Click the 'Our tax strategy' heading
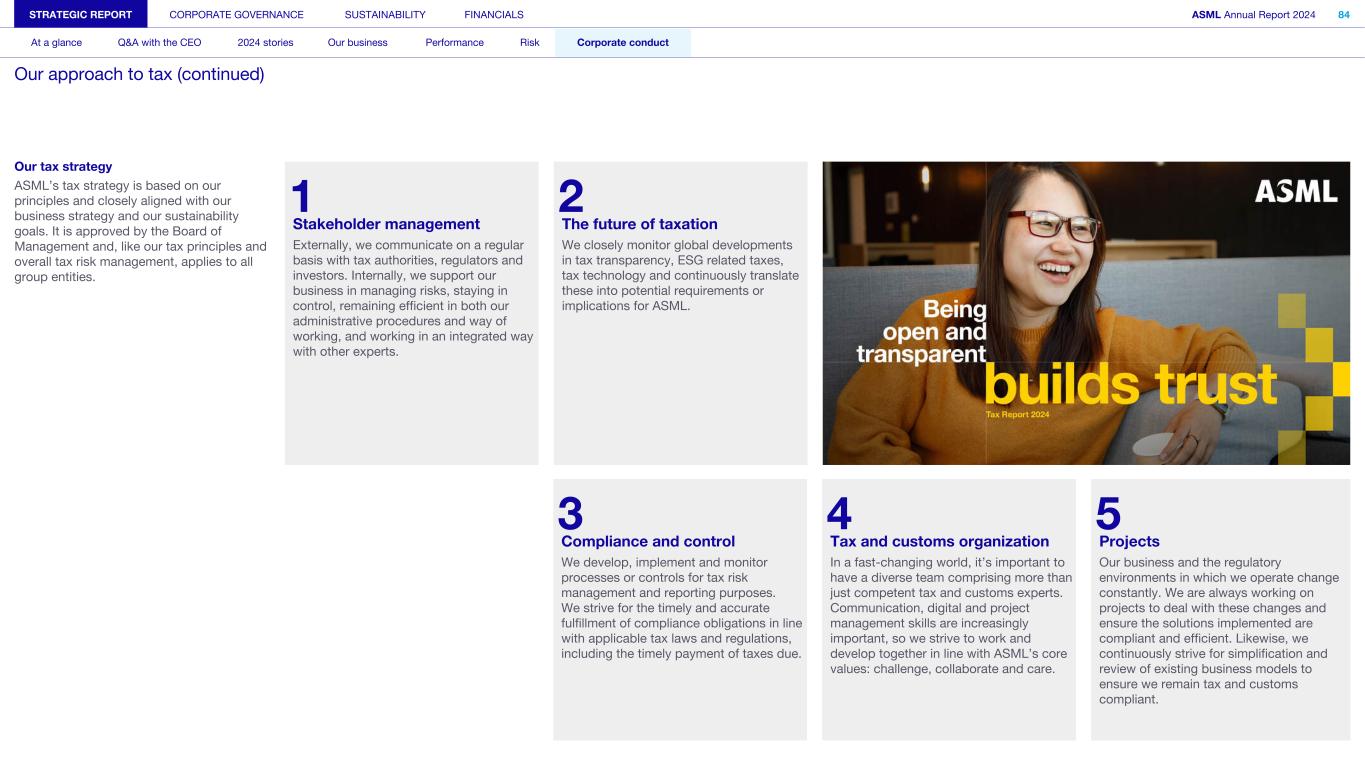Image resolution: width=1365 pixels, height=769 pixels. [x=63, y=167]
